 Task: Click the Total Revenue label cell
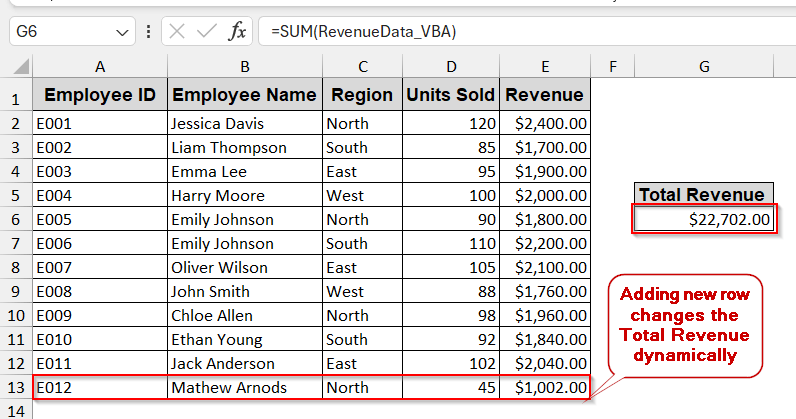(x=704, y=195)
